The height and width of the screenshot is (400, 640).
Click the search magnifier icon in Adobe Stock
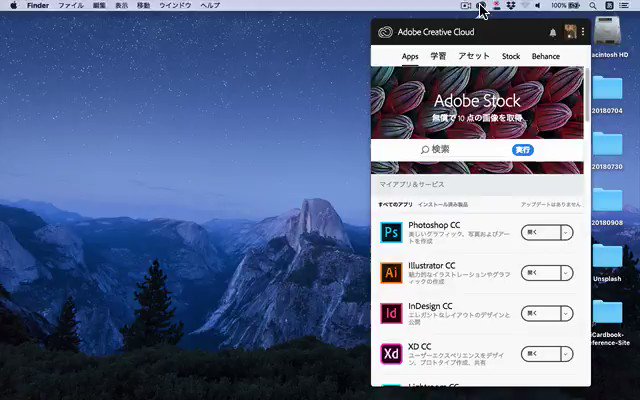click(425, 150)
